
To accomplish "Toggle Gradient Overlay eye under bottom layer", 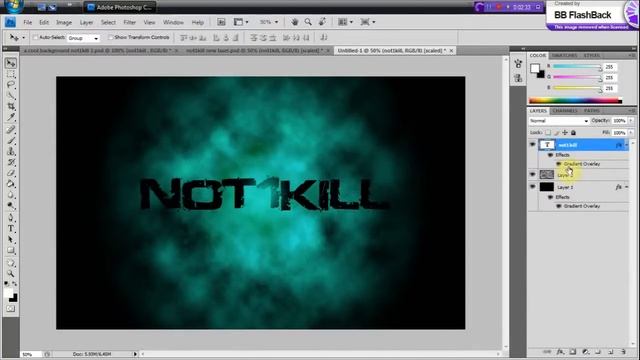I will tap(559, 206).
